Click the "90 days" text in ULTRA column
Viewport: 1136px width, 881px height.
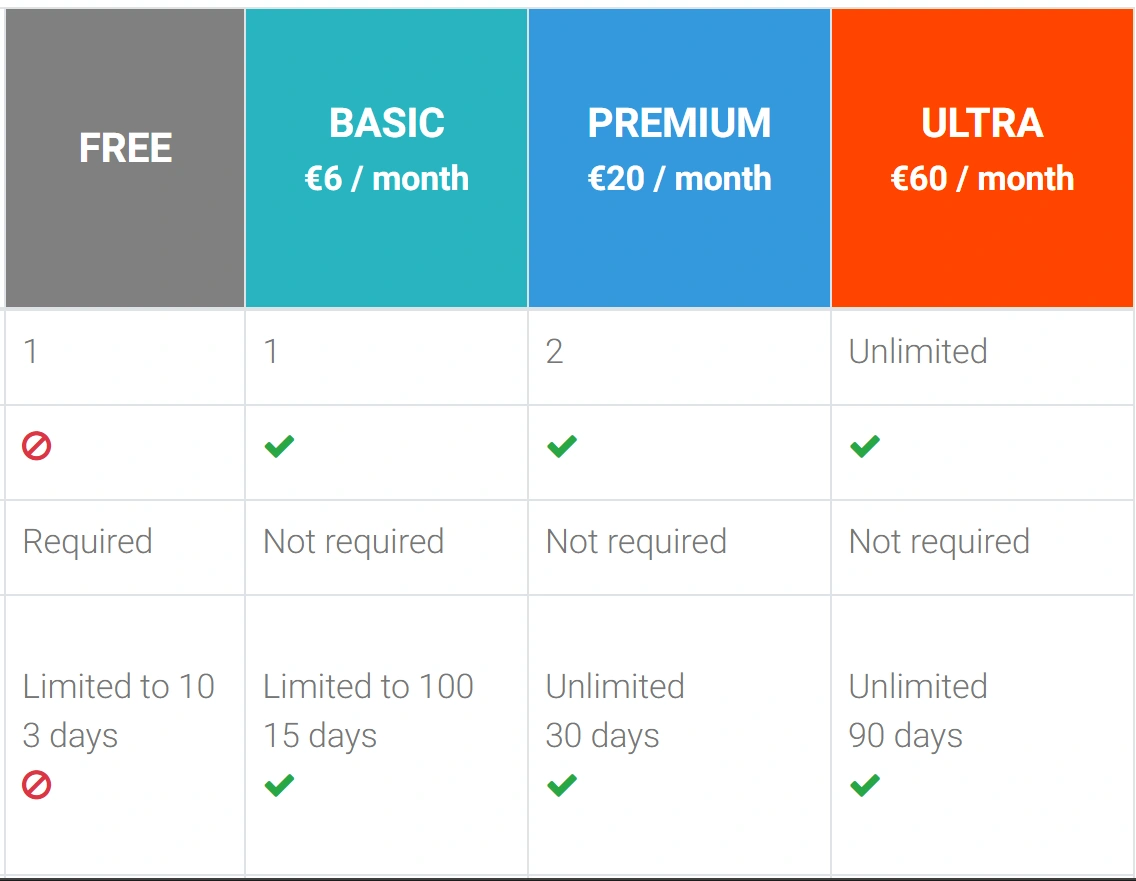(906, 736)
